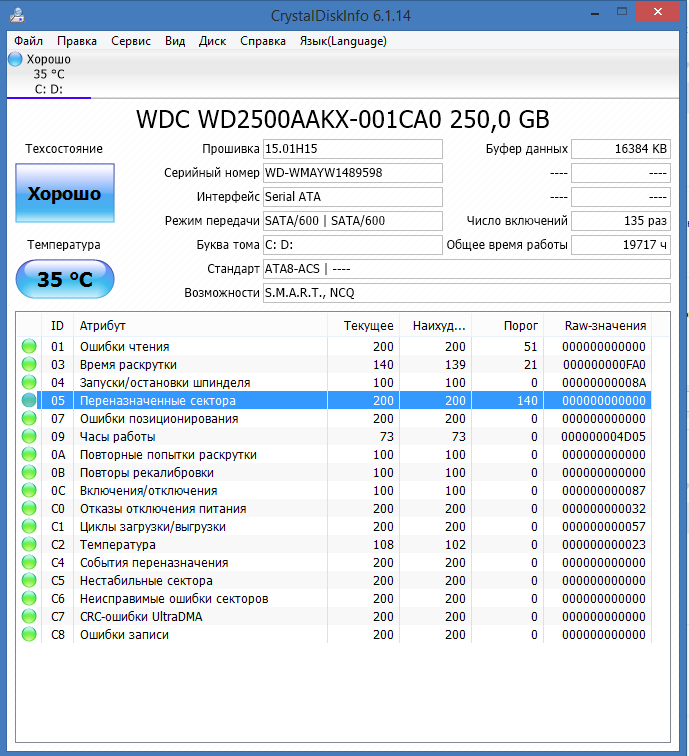Image resolution: width=689 pixels, height=756 pixels.
Task: Click status icon for CRC-ошибки UltraDMA
Action: click(x=29, y=616)
